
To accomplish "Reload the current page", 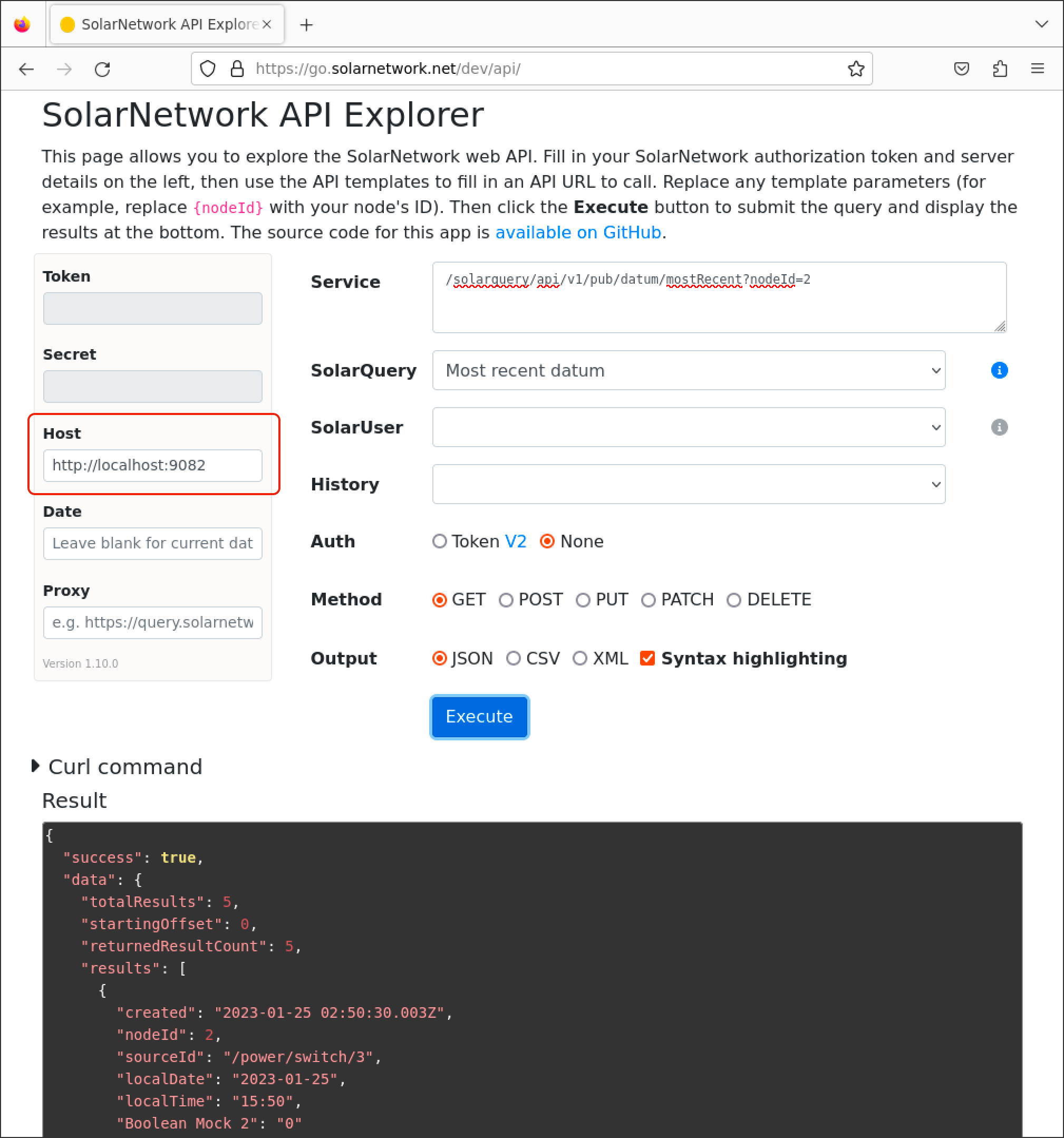I will [103, 69].
